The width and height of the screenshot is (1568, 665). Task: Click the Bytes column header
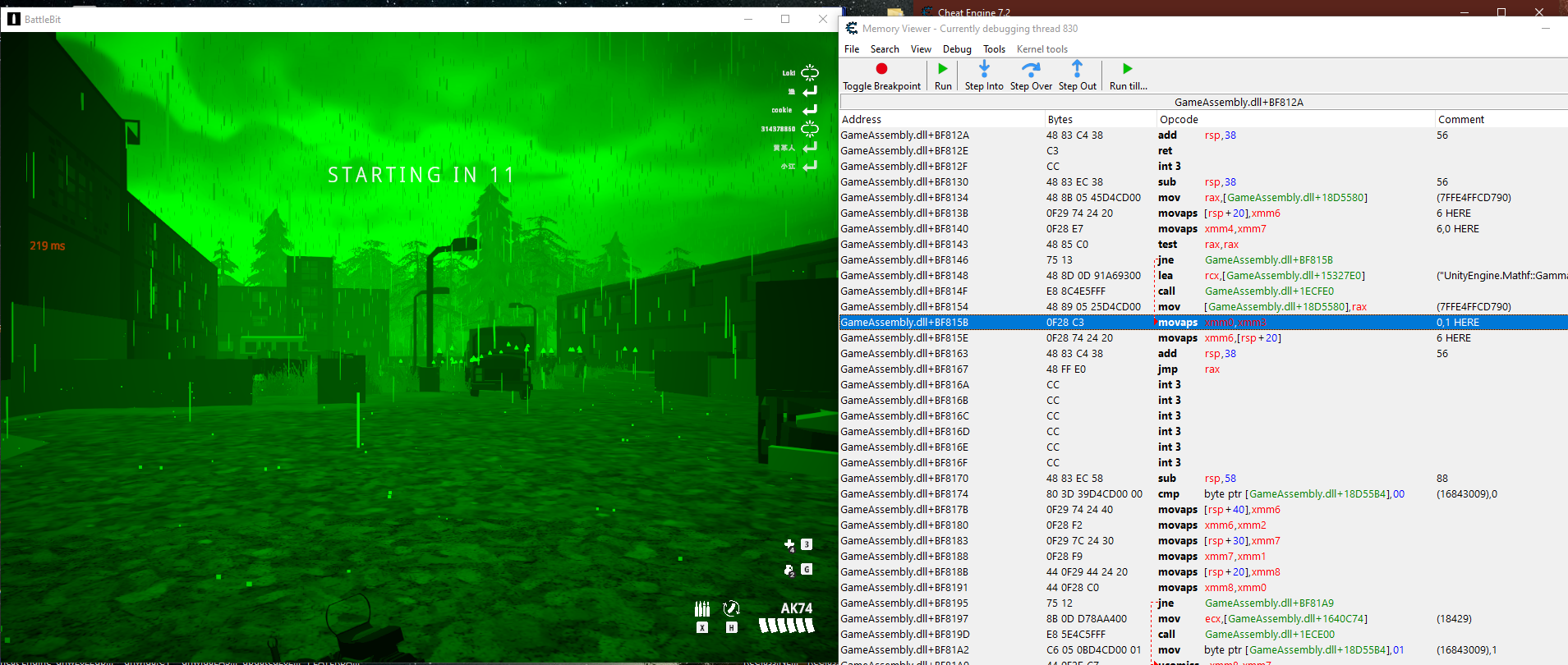[1101, 120]
